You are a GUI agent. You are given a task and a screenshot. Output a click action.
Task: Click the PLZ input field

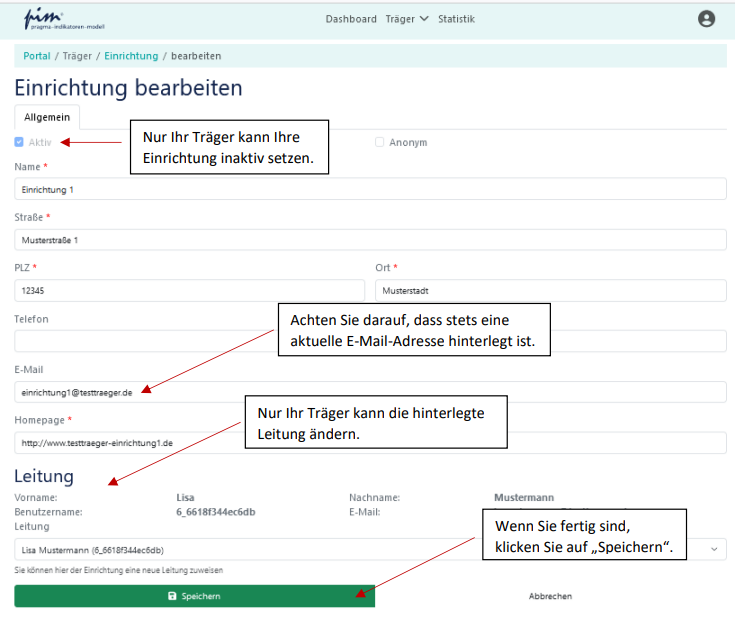pos(189,291)
